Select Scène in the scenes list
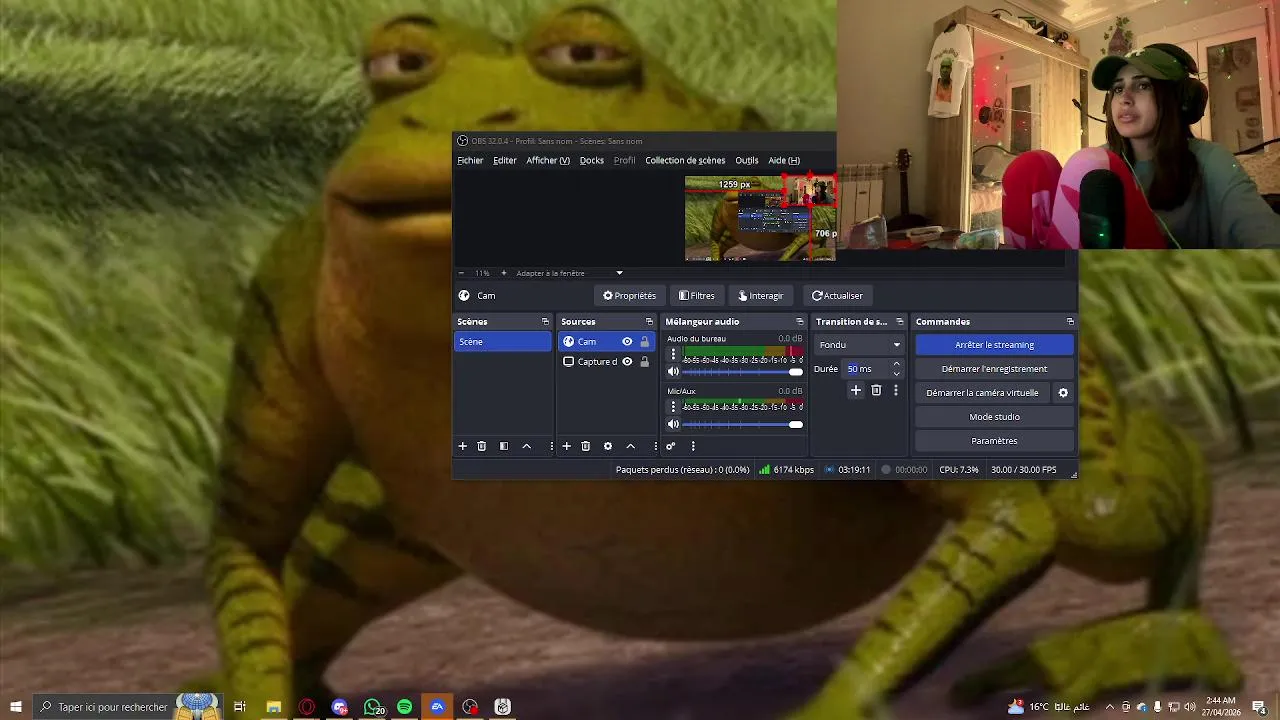 (503, 342)
